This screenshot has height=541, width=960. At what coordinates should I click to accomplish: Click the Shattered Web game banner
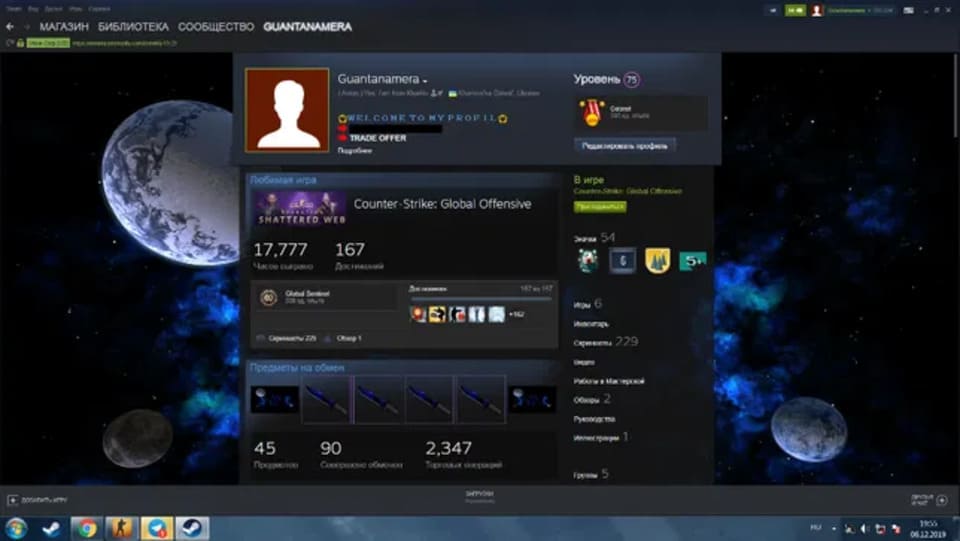[300, 208]
